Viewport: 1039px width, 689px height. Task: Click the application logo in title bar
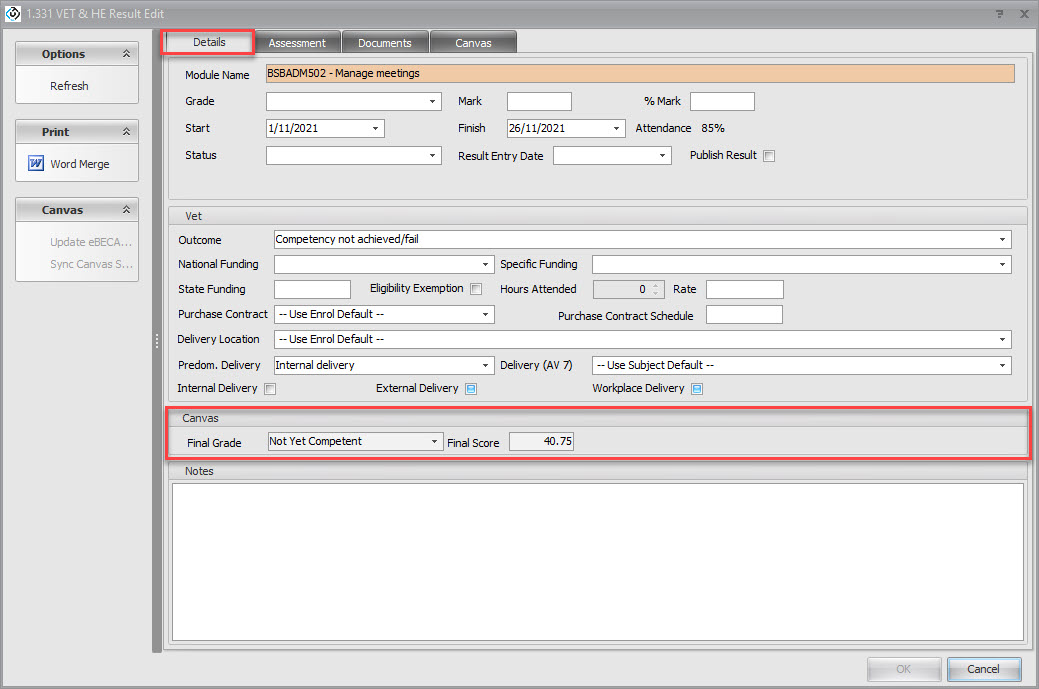point(13,14)
